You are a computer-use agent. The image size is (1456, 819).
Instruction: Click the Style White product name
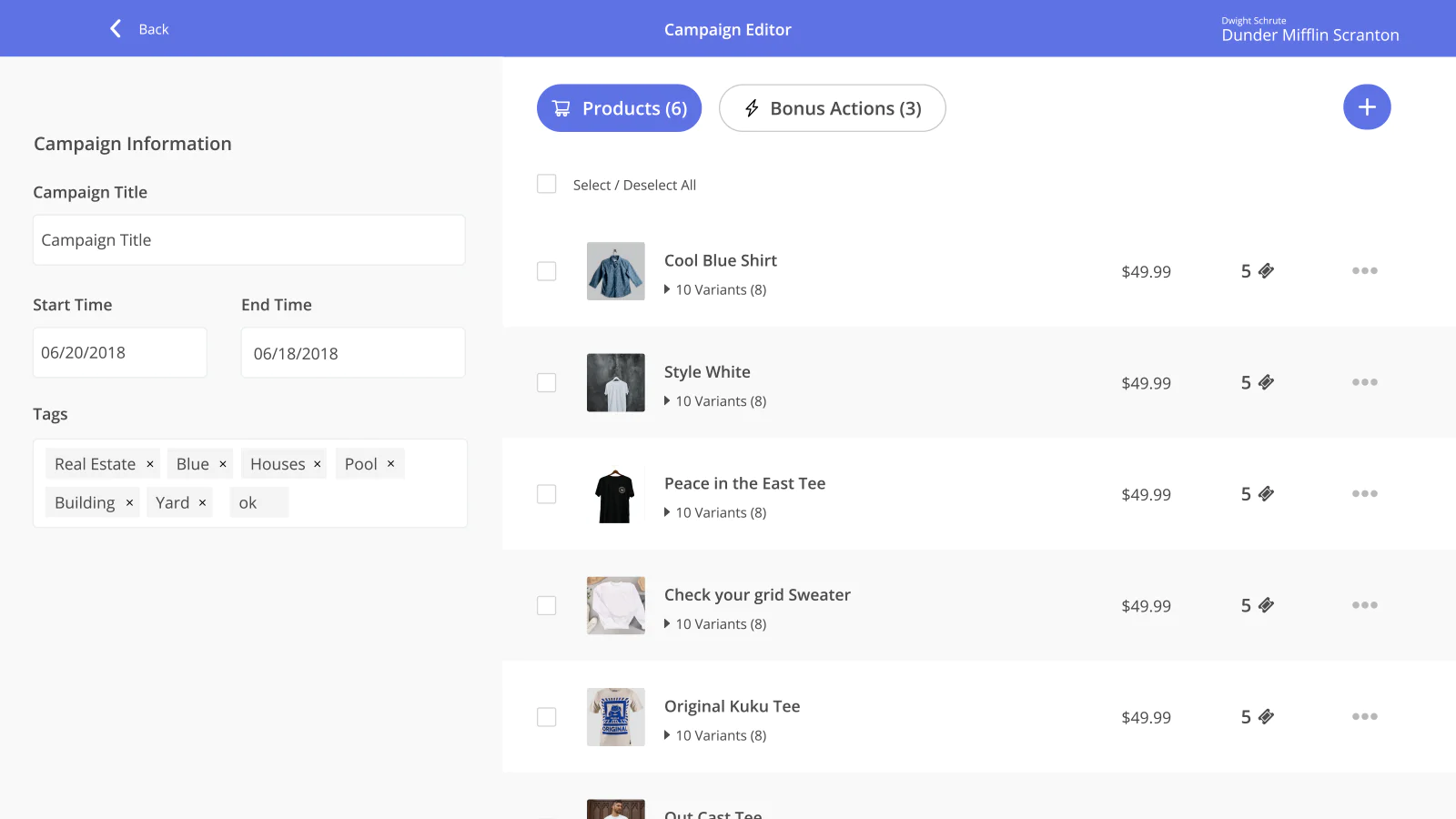pos(707,371)
